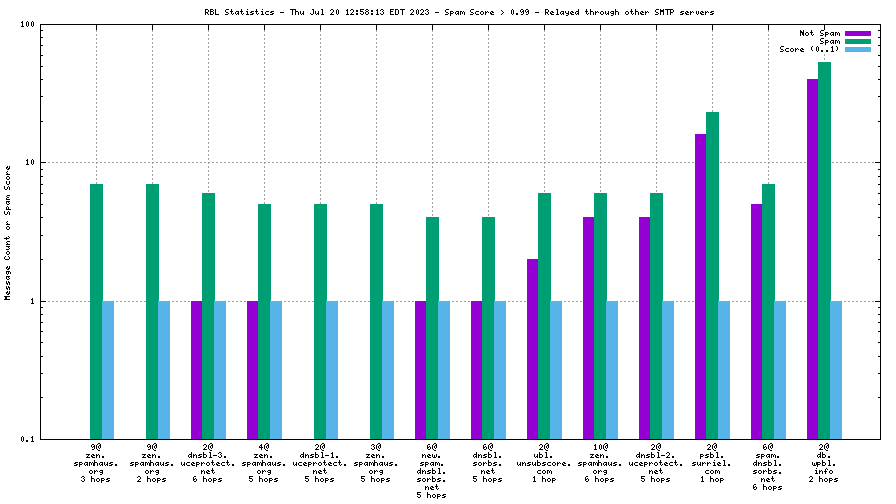Click the green Spam legend swatch
Image resolution: width=896 pixels, height=504 pixels.
858,41
